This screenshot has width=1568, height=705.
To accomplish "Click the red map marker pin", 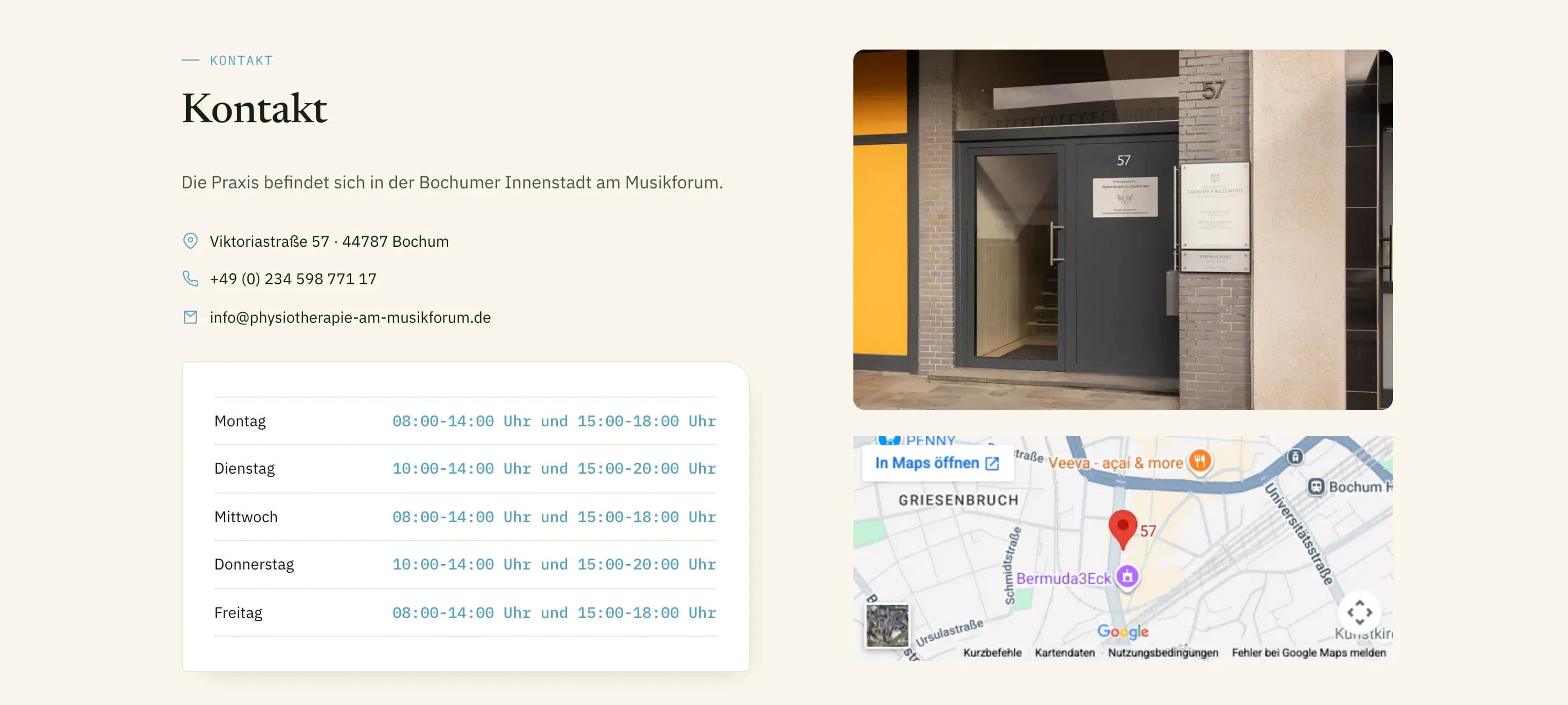I will pyautogui.click(x=1123, y=530).
